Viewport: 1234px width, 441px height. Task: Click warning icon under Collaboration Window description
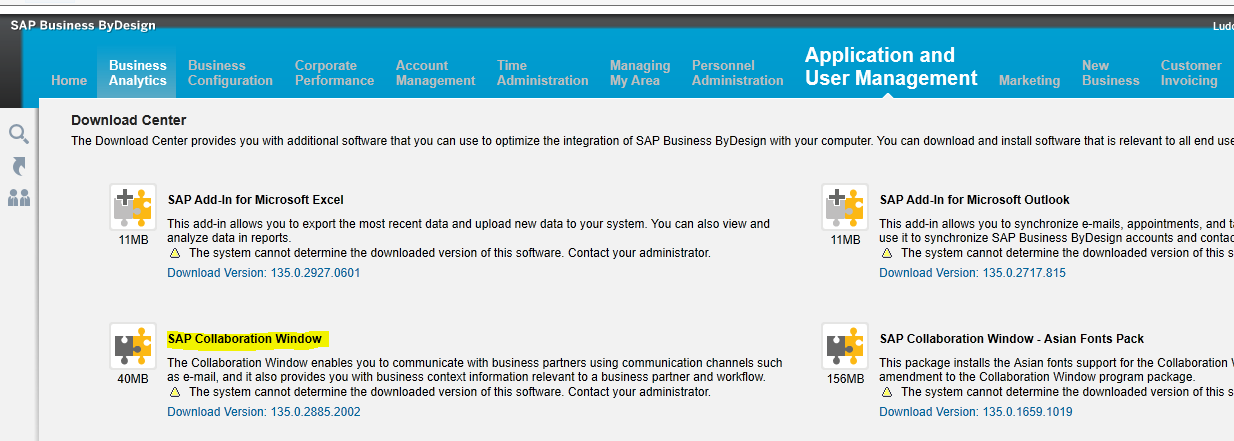click(174, 392)
